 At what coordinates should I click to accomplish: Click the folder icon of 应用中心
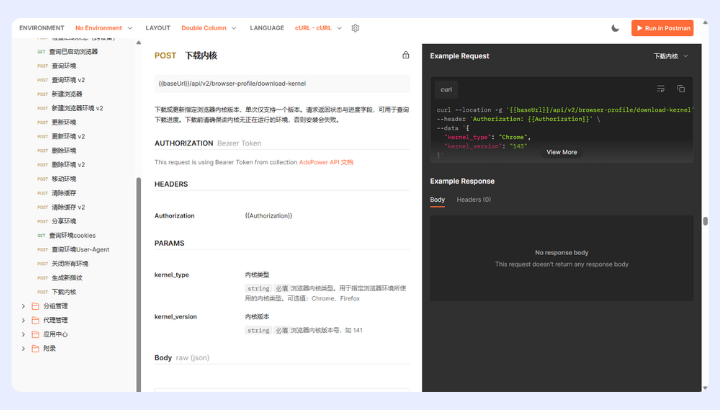[x=35, y=334]
